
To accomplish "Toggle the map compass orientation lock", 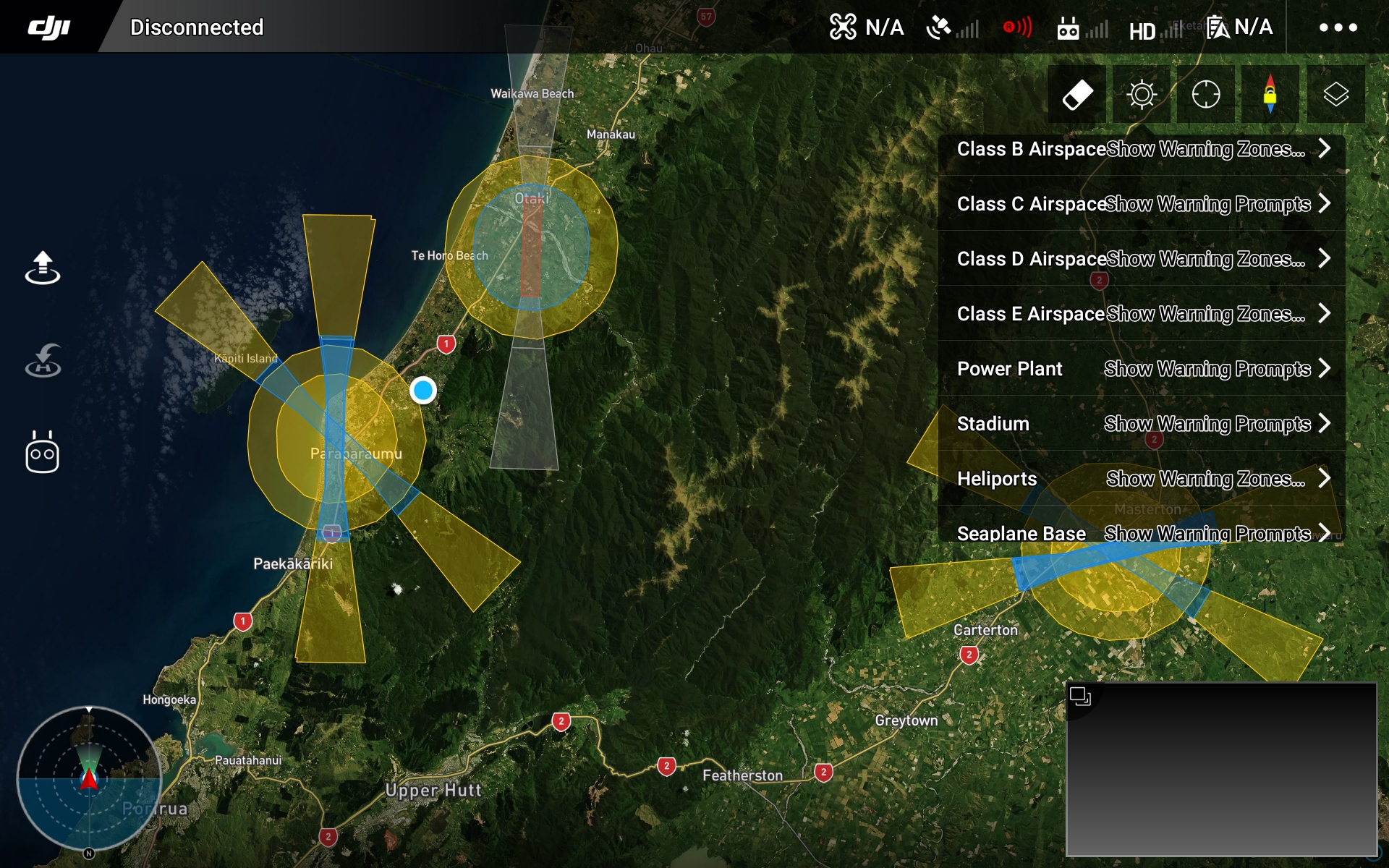I will [1270, 94].
